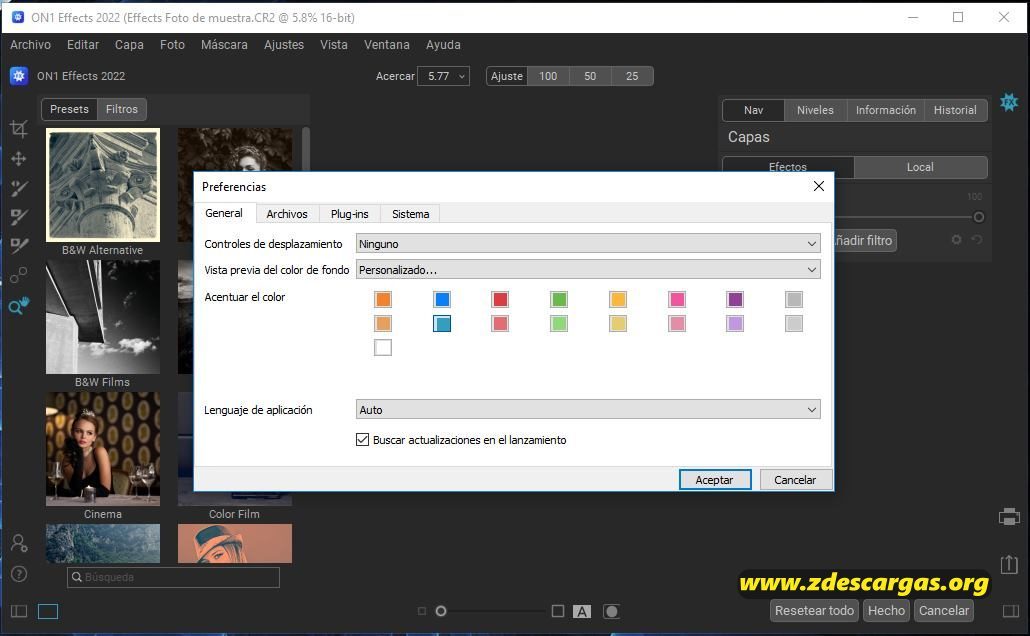The image size is (1030, 636).
Task: Click the small thumbnail size square icon
Action: coord(422,611)
